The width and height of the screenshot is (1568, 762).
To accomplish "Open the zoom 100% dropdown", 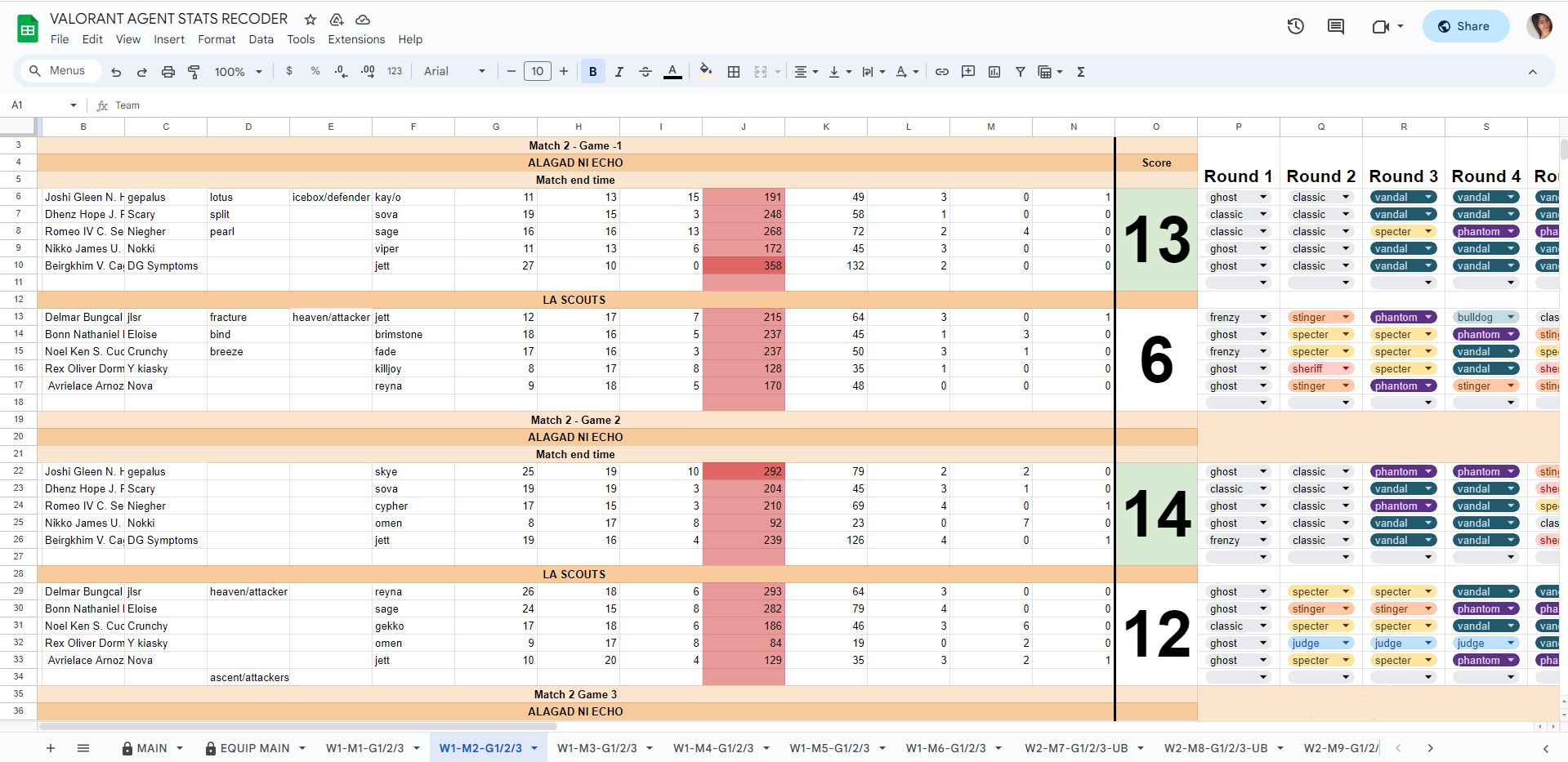I will tap(238, 72).
